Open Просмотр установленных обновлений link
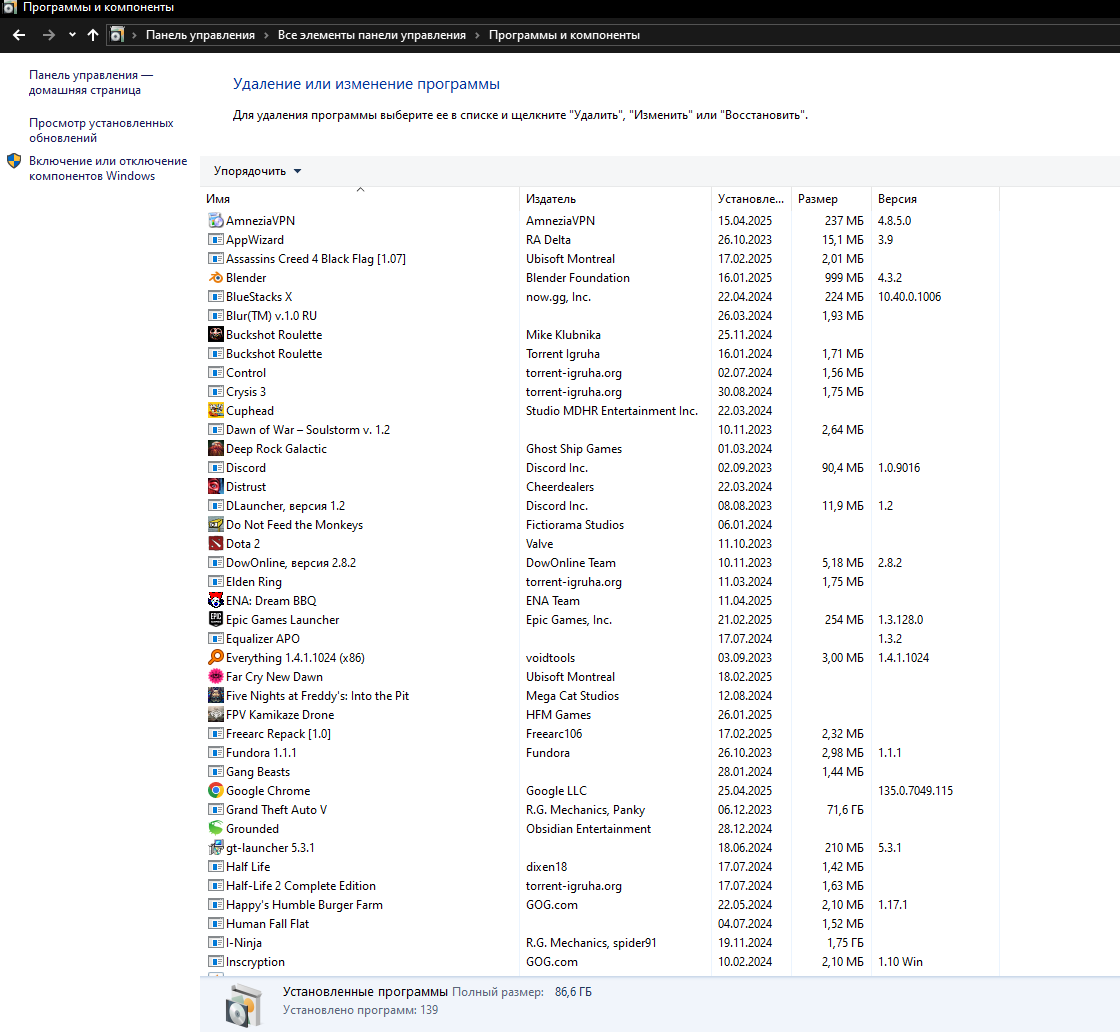 point(101,131)
